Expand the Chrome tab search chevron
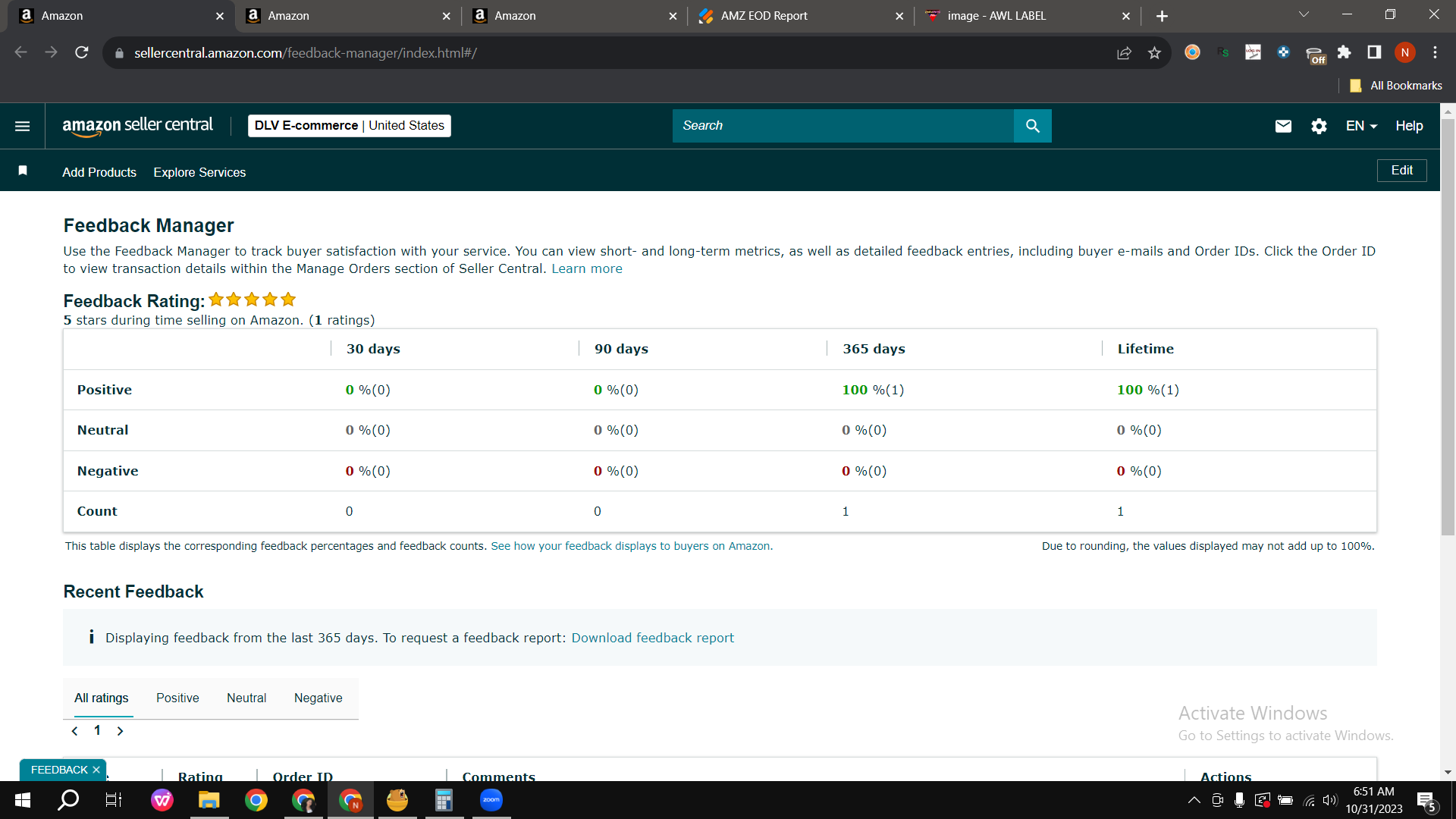Viewport: 1456px width, 819px height. pyautogui.click(x=1304, y=14)
